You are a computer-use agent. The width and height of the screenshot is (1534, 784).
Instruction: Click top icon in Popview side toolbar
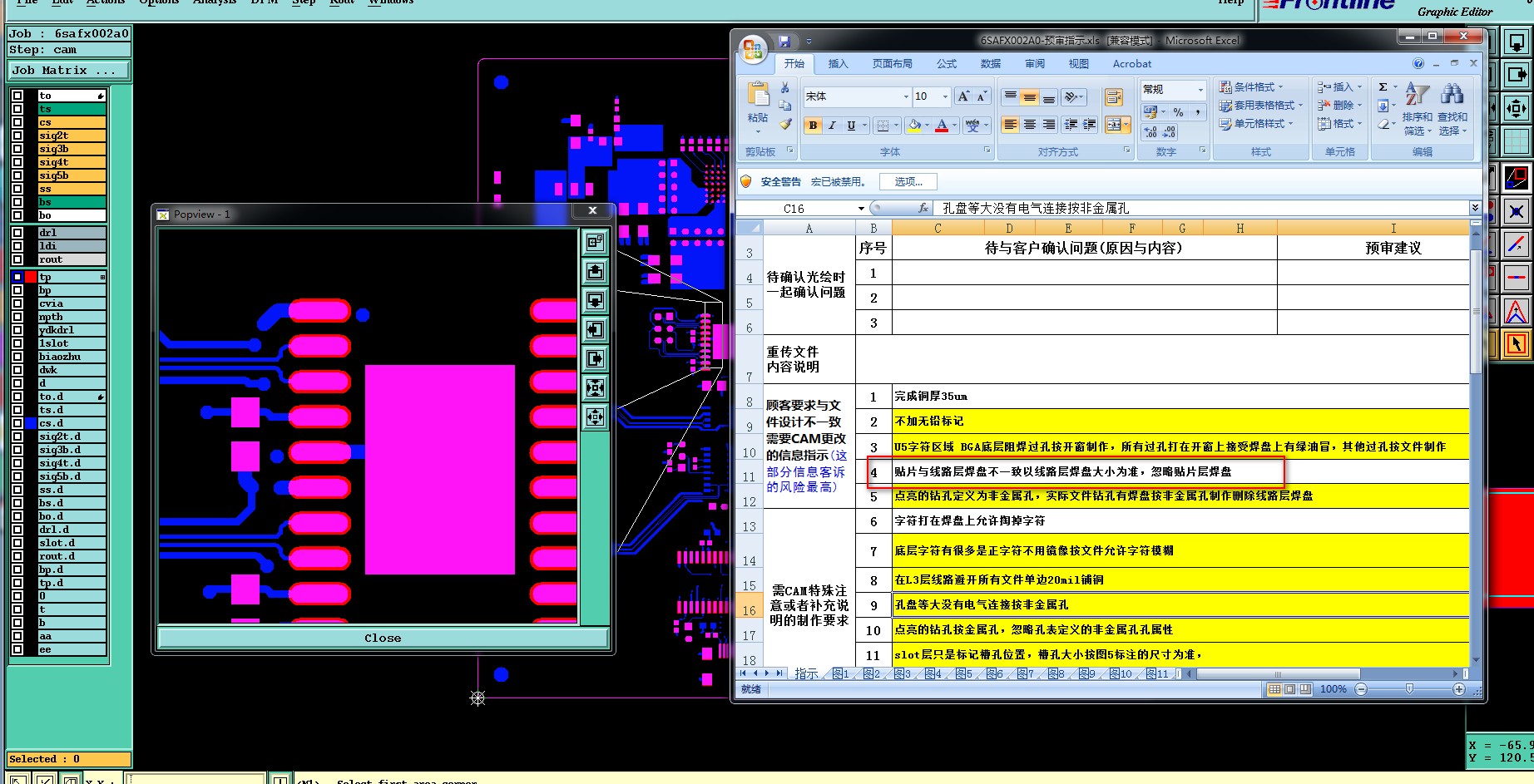coord(595,242)
